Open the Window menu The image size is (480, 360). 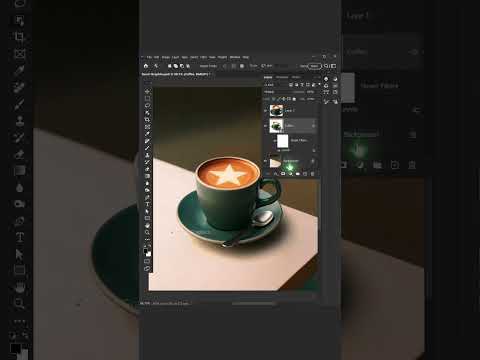click(235, 57)
